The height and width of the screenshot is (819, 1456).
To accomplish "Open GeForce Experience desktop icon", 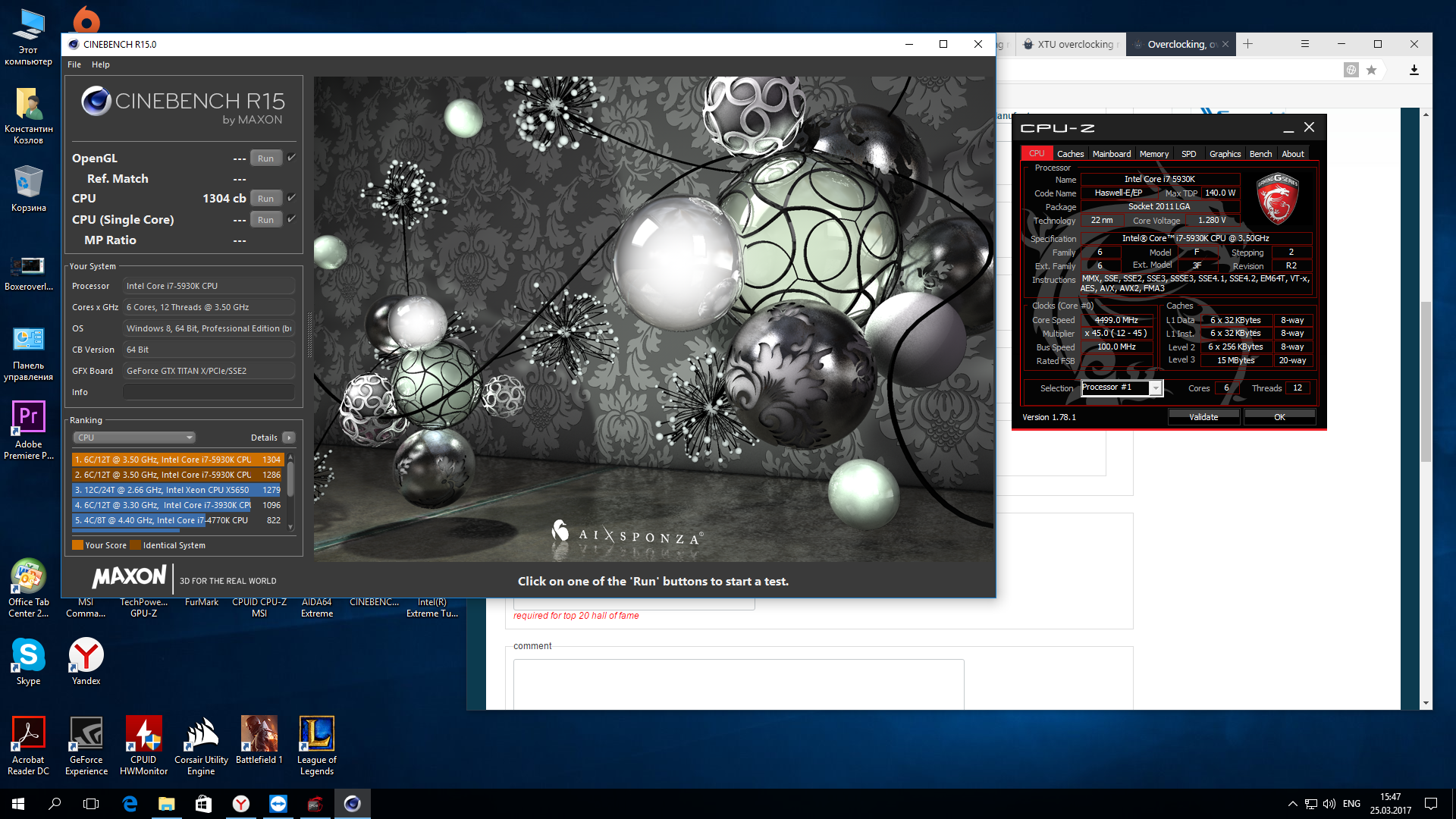I will point(86,745).
